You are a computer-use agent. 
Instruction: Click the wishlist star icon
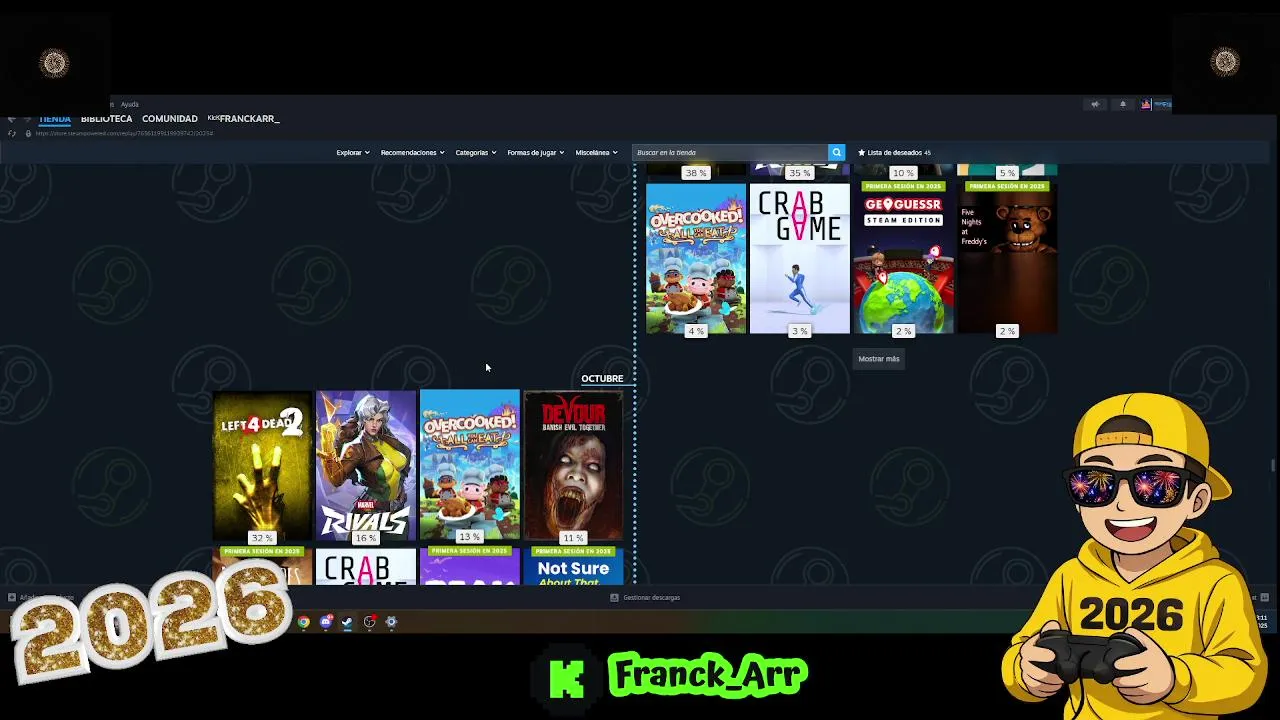(861, 153)
